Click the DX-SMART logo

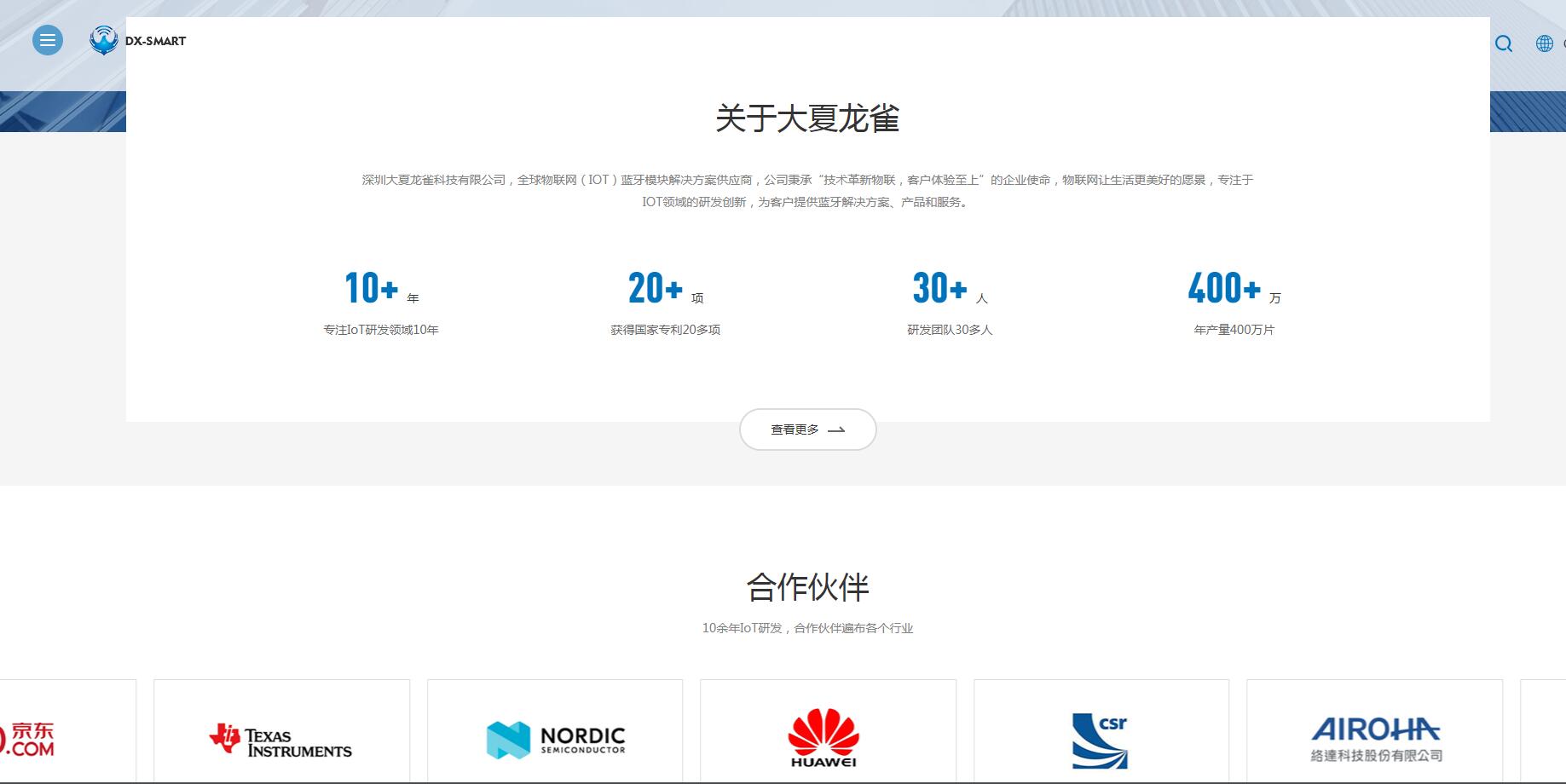[x=137, y=40]
